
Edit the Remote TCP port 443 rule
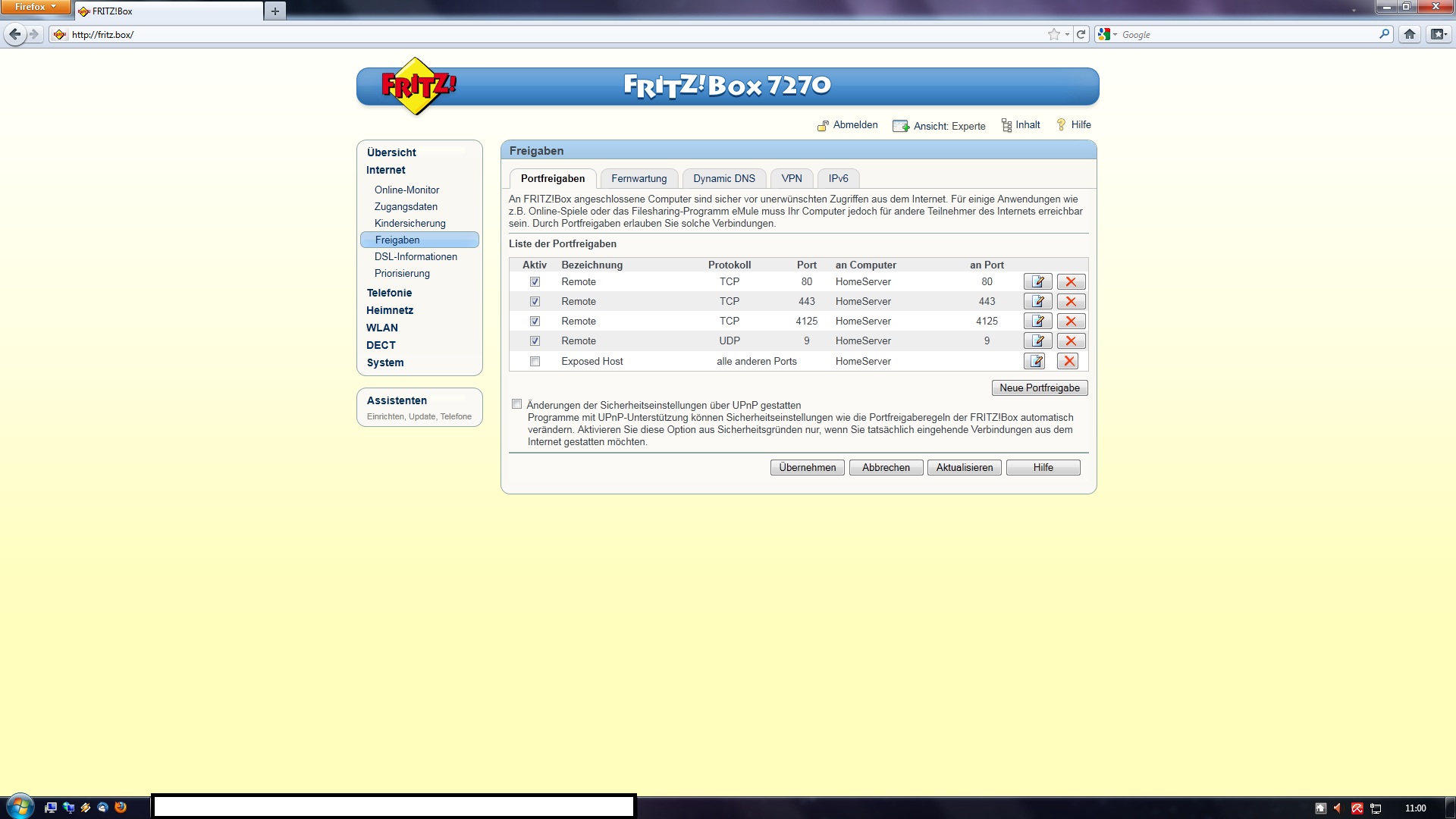pyautogui.click(x=1037, y=301)
